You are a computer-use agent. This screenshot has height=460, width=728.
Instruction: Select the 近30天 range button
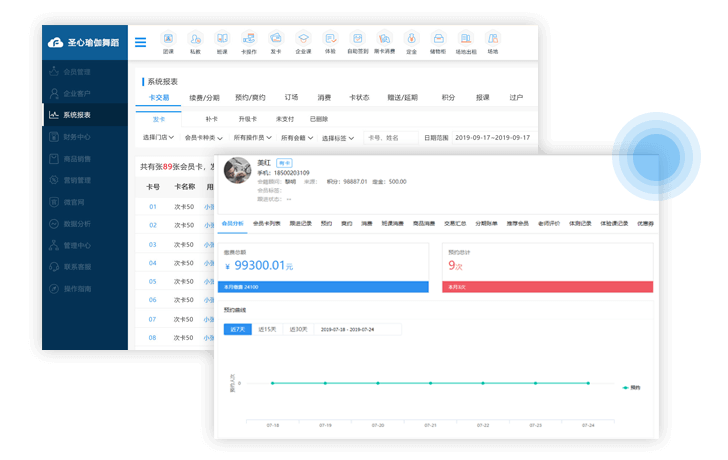point(299,329)
